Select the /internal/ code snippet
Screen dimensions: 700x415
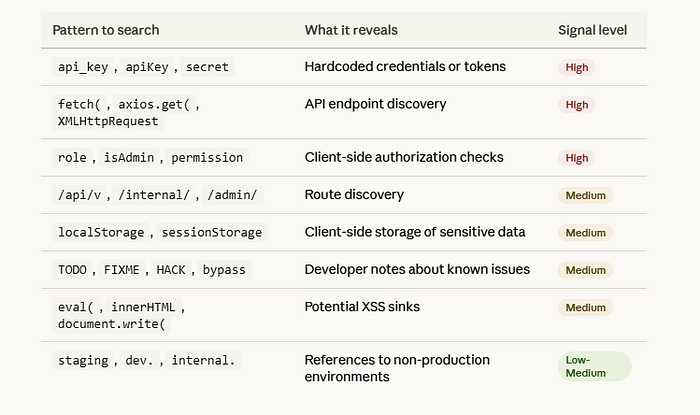point(154,195)
